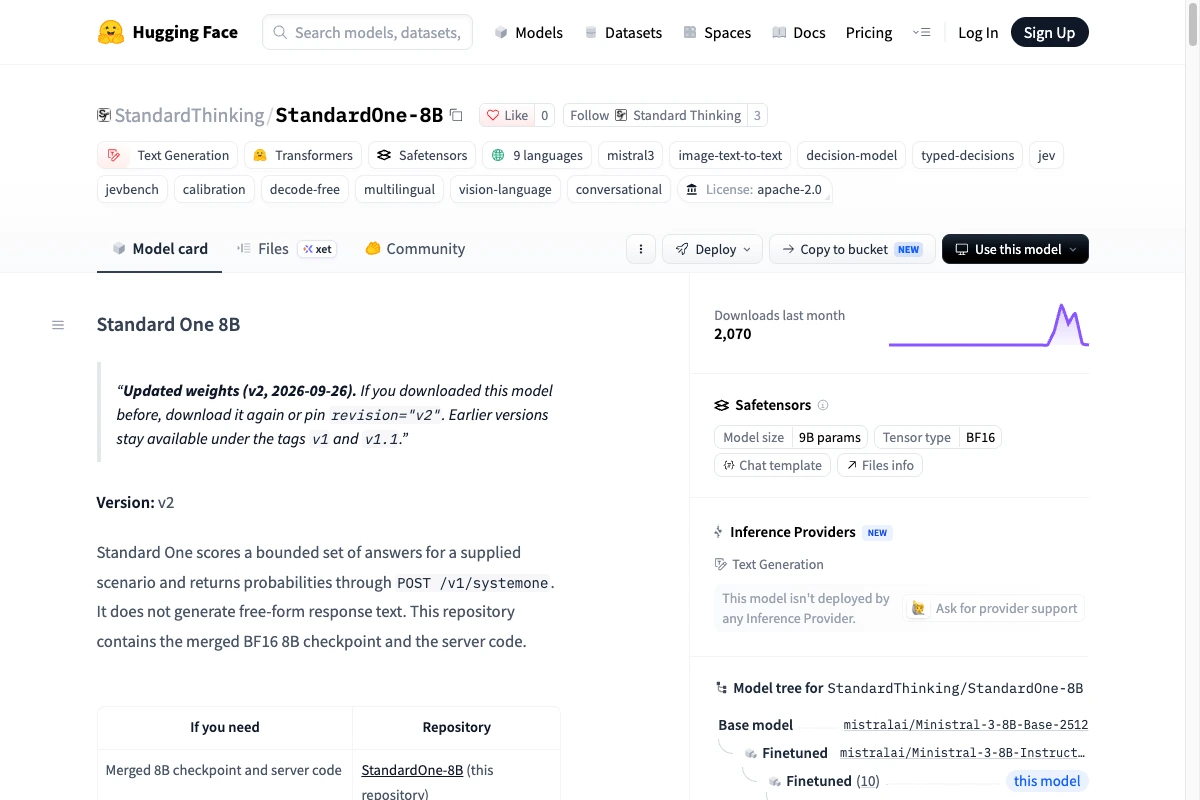Screen dimensions: 1200x800
Task: Expand the extra navigation menu icon
Action: [922, 32]
